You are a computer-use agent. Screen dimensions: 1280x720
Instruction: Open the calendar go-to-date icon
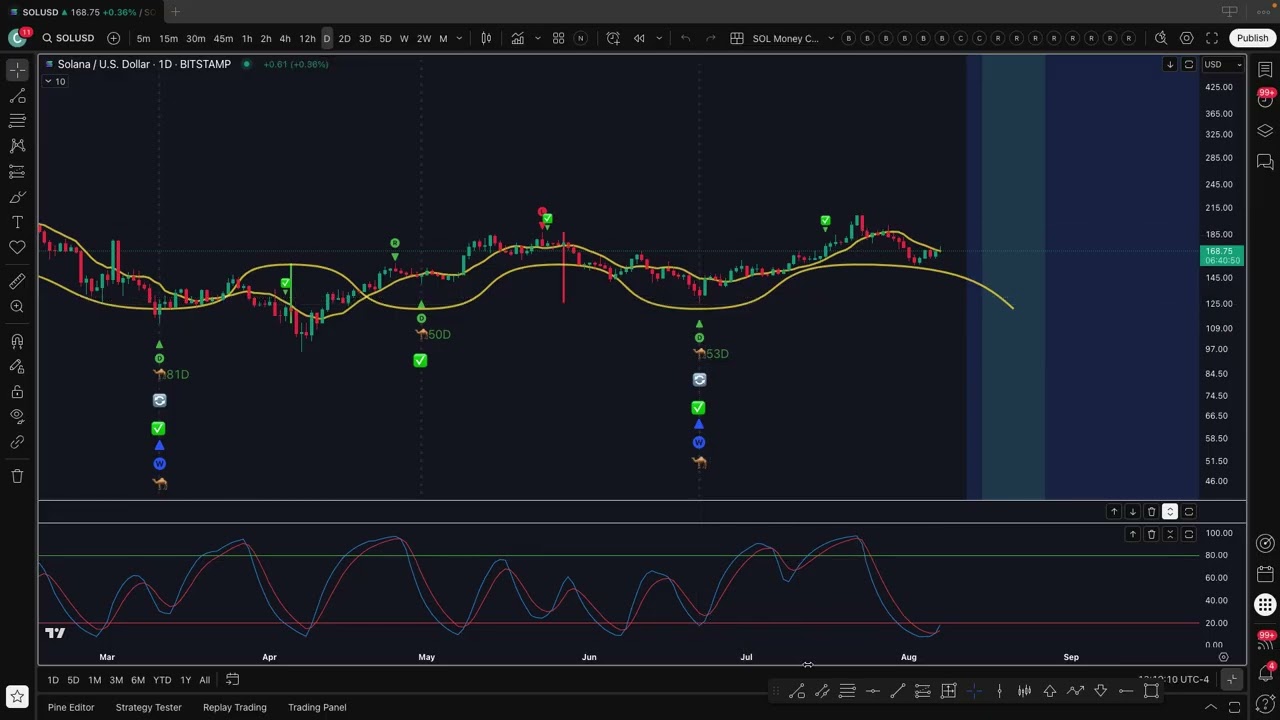click(x=232, y=680)
